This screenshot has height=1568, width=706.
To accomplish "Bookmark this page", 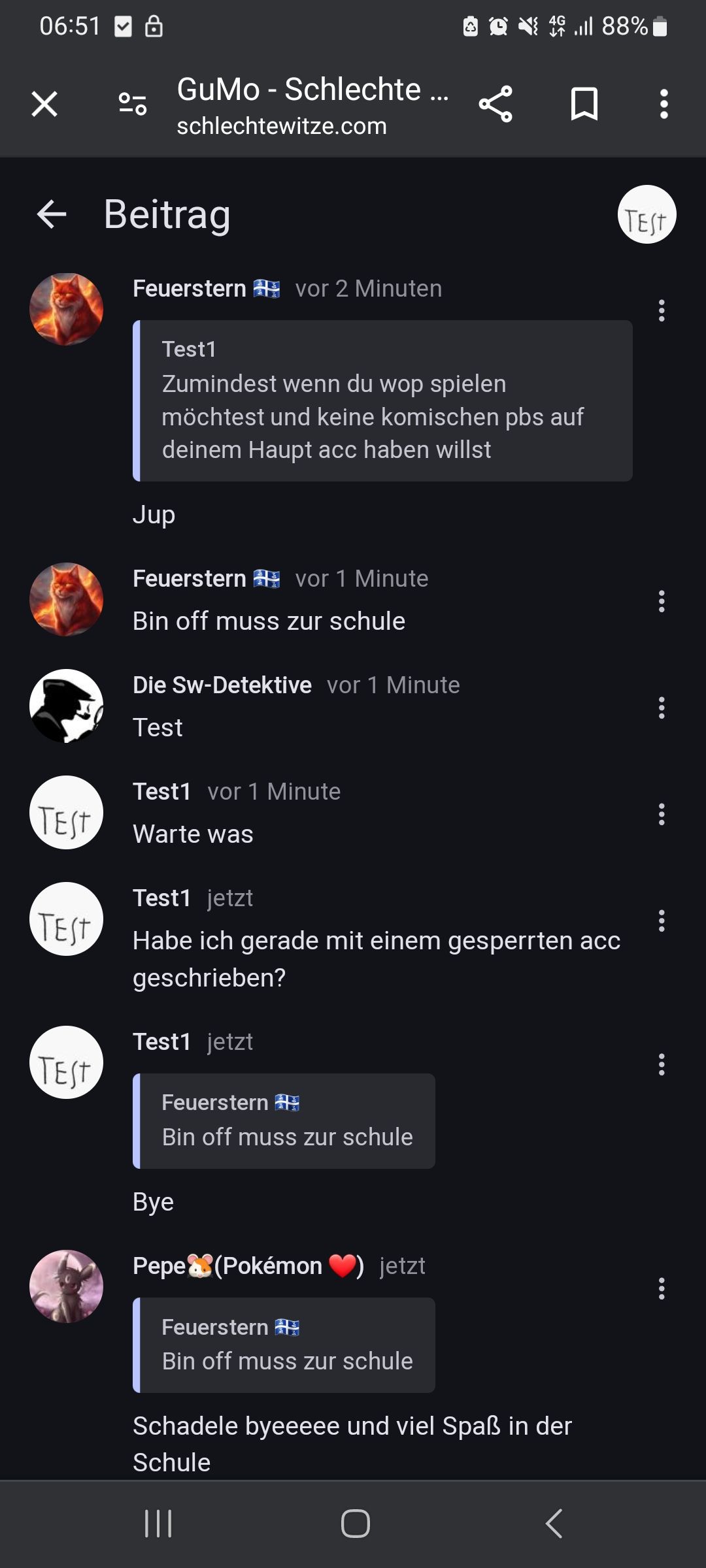I will [x=584, y=104].
